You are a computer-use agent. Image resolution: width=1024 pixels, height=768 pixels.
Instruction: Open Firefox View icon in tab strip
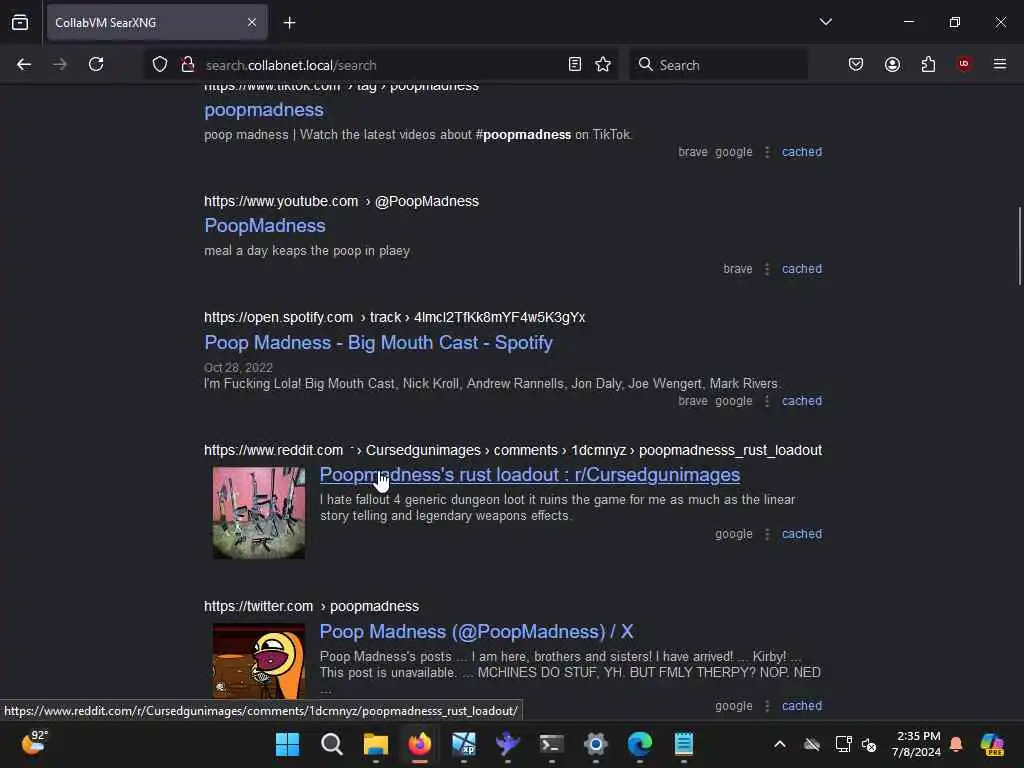(x=20, y=23)
